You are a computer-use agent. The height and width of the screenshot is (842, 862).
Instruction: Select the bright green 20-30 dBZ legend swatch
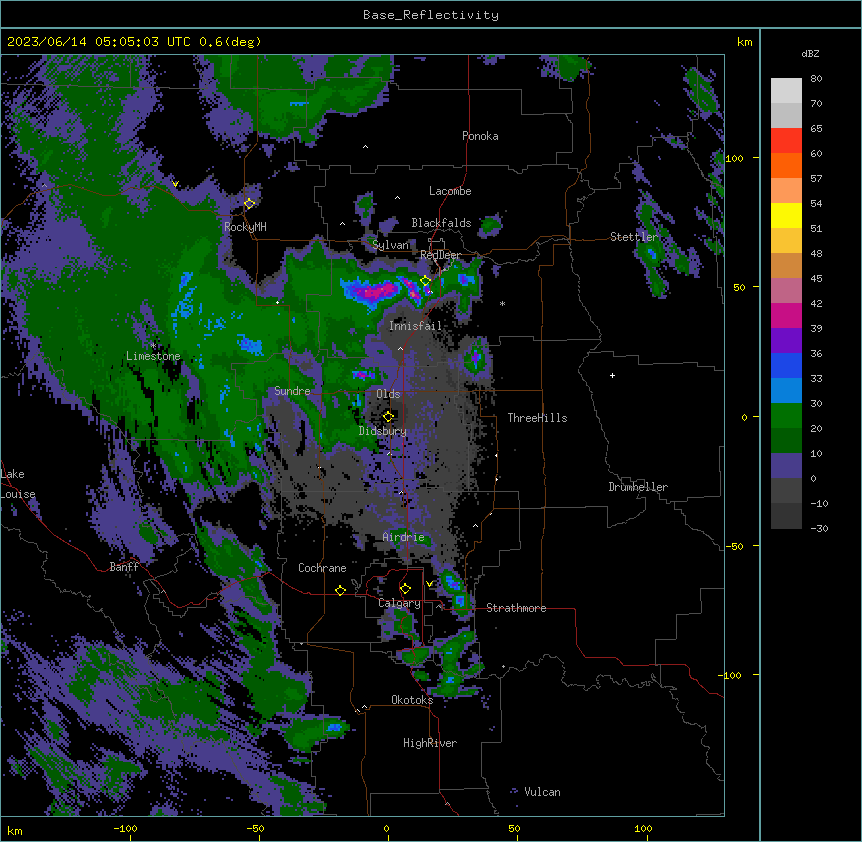(786, 416)
